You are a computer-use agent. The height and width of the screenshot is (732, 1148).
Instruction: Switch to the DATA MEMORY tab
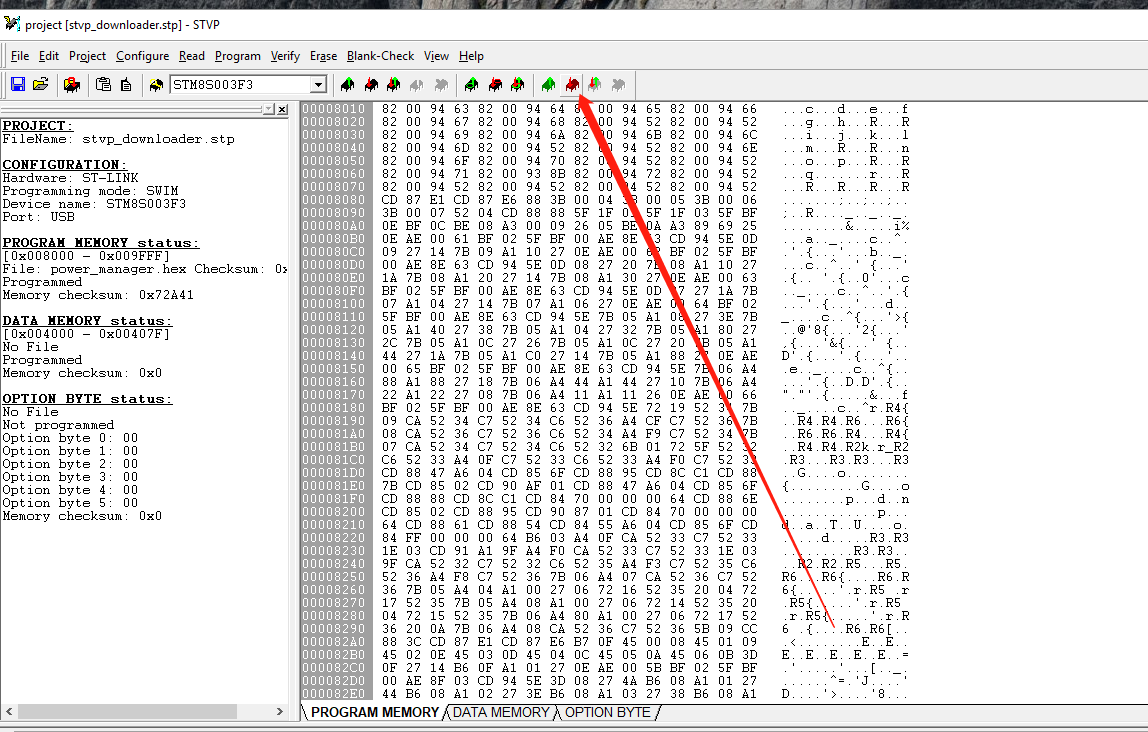pyautogui.click(x=501, y=712)
